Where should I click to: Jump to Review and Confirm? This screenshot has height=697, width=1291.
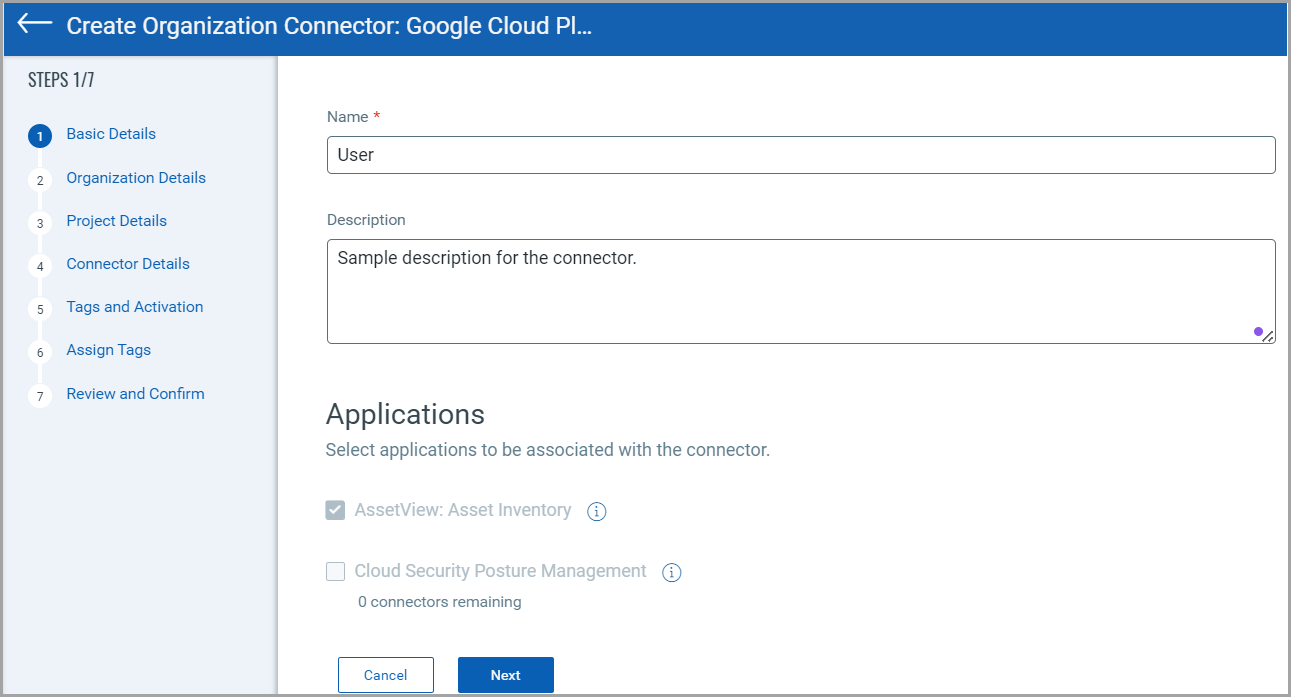click(x=135, y=394)
